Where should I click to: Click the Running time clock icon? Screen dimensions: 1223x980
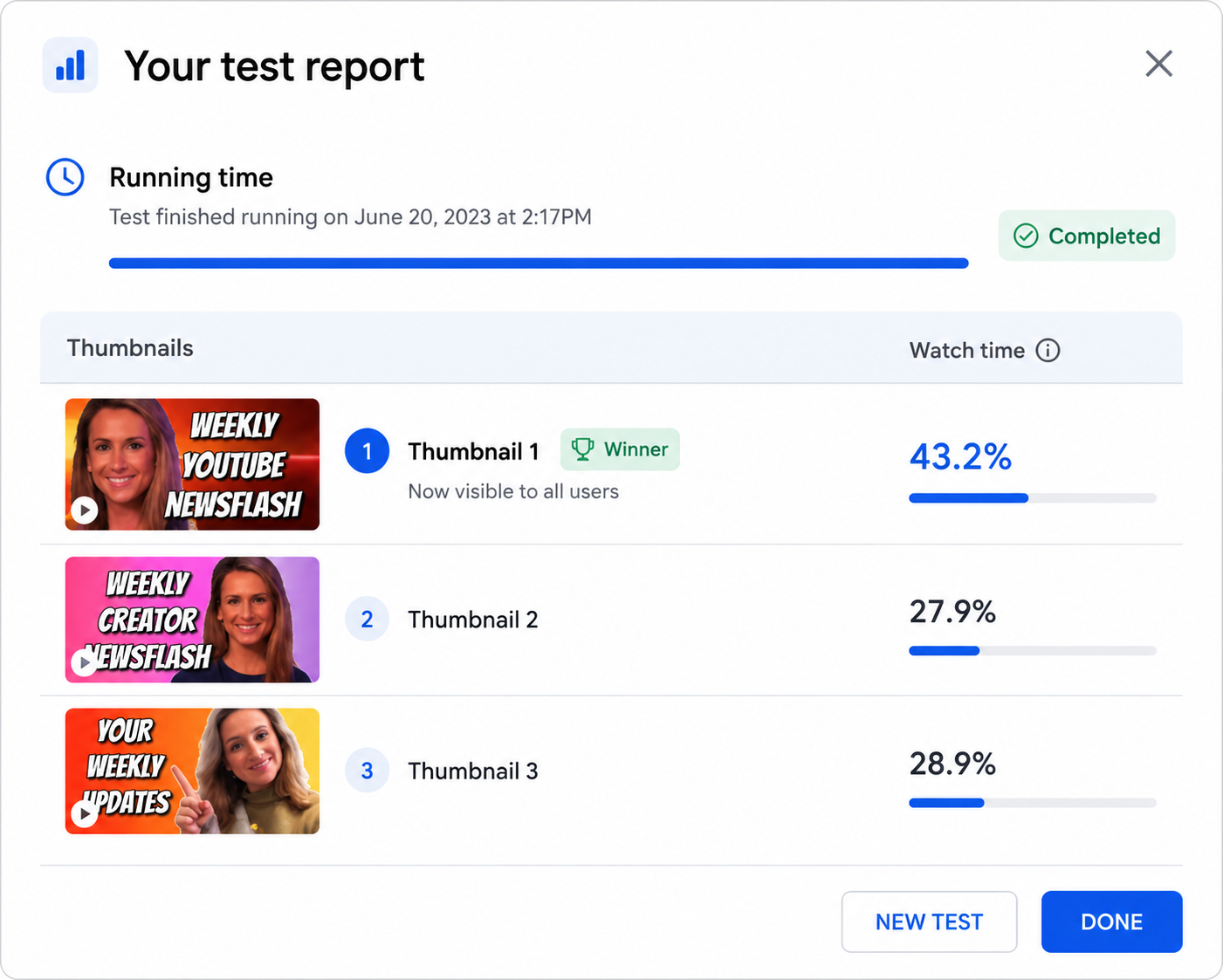pos(65,177)
